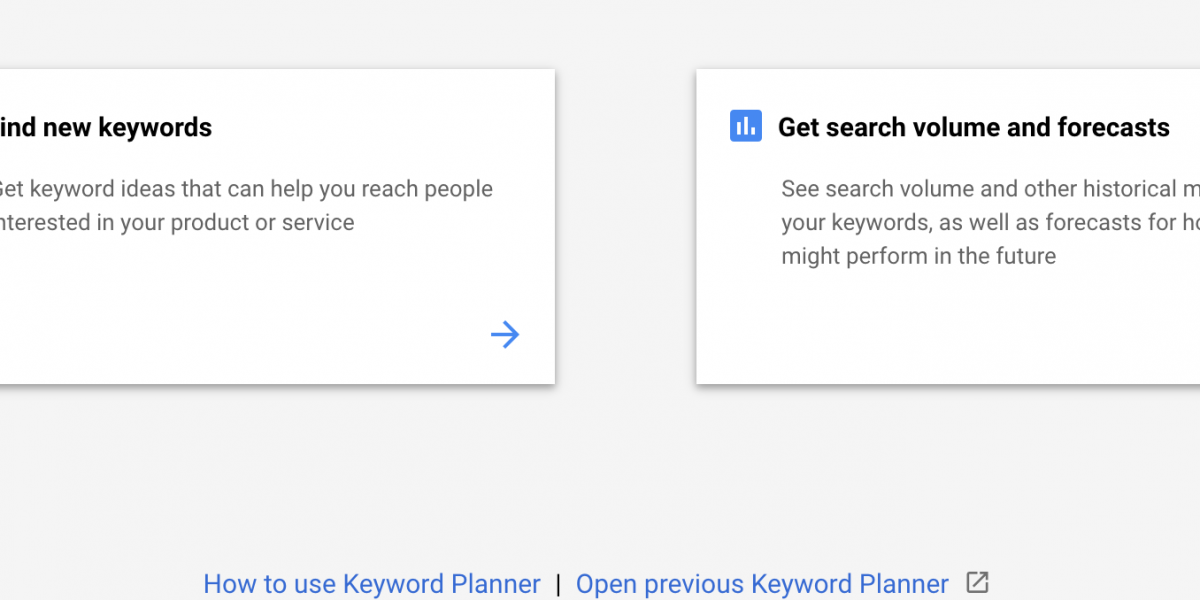Viewport: 1200px width, 600px height.
Task: Click the vertical separator between the bottom links
Action: [558, 584]
